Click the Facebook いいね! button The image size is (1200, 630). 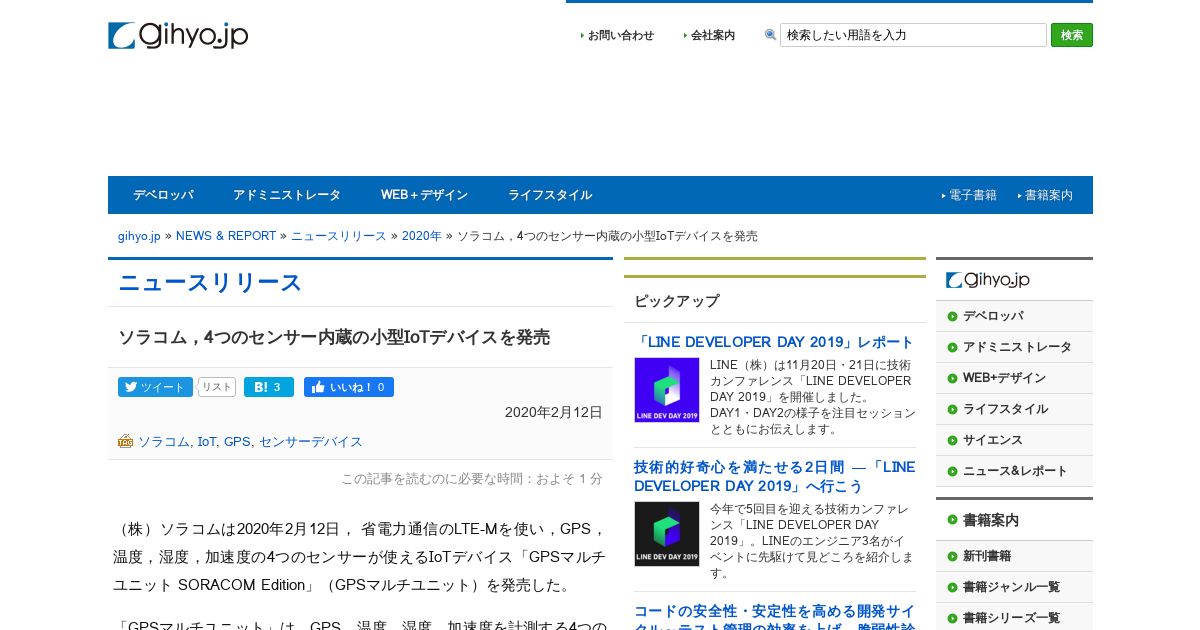[x=349, y=387]
